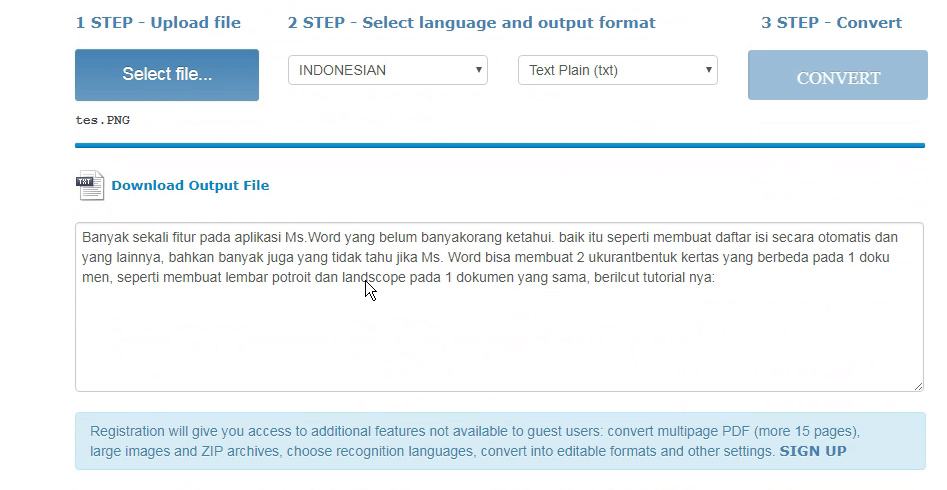This screenshot has width=947, height=490.
Task: Click the Download Output File link
Action: tap(190, 185)
